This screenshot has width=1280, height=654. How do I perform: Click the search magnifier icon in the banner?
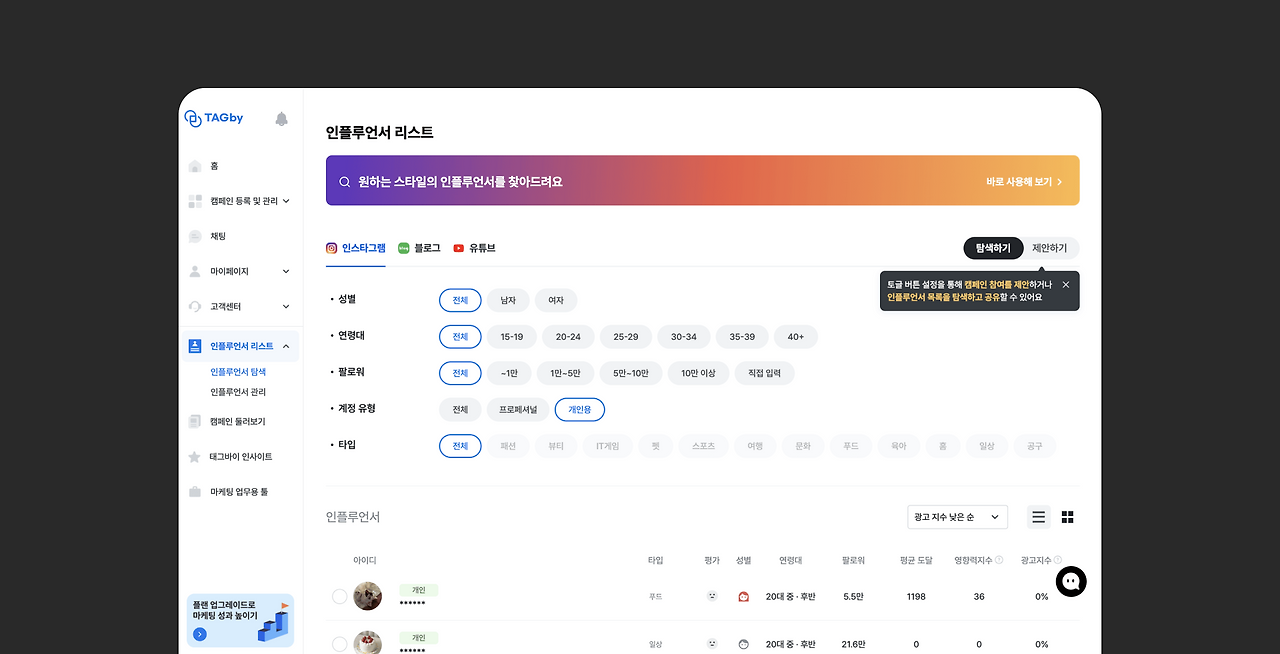(345, 182)
